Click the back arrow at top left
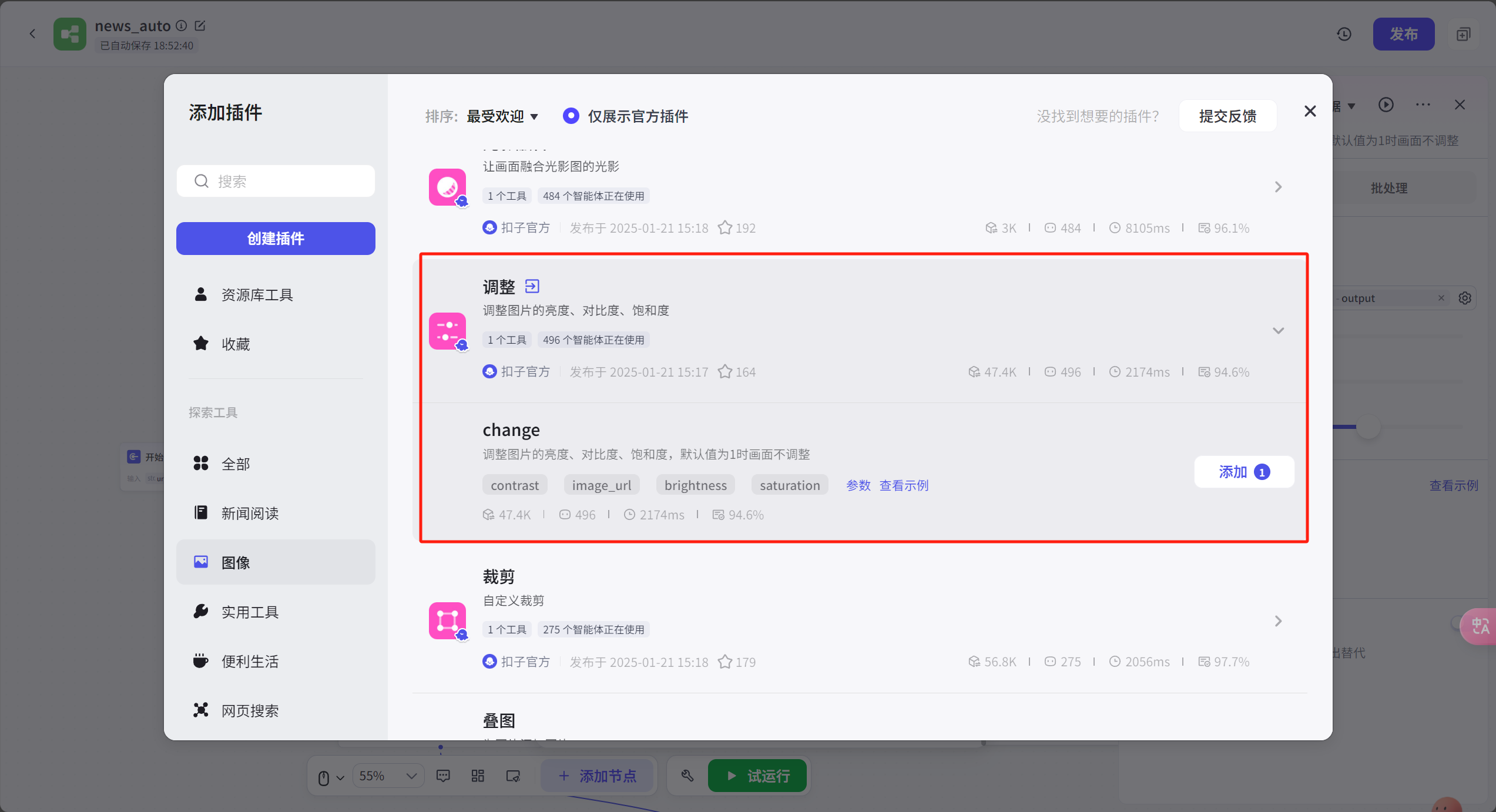The width and height of the screenshot is (1496, 812). click(x=33, y=34)
